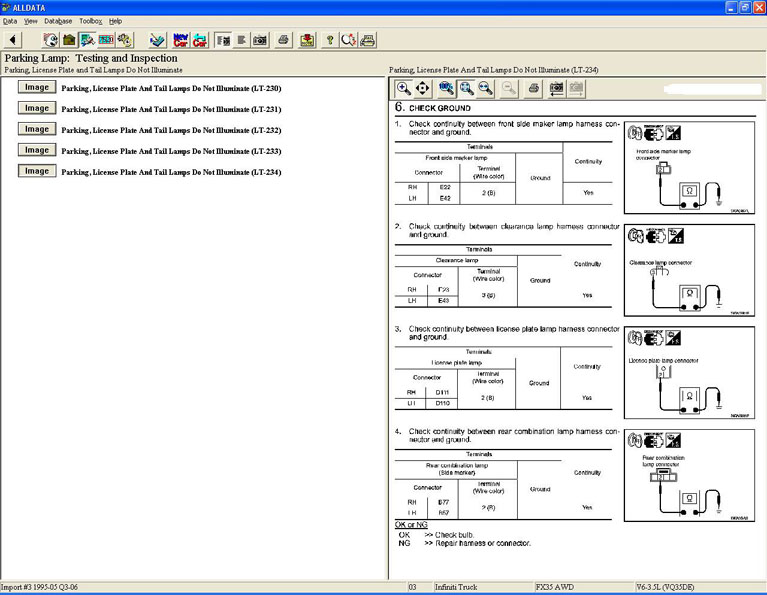Open the Toolbox menu

tap(90, 20)
